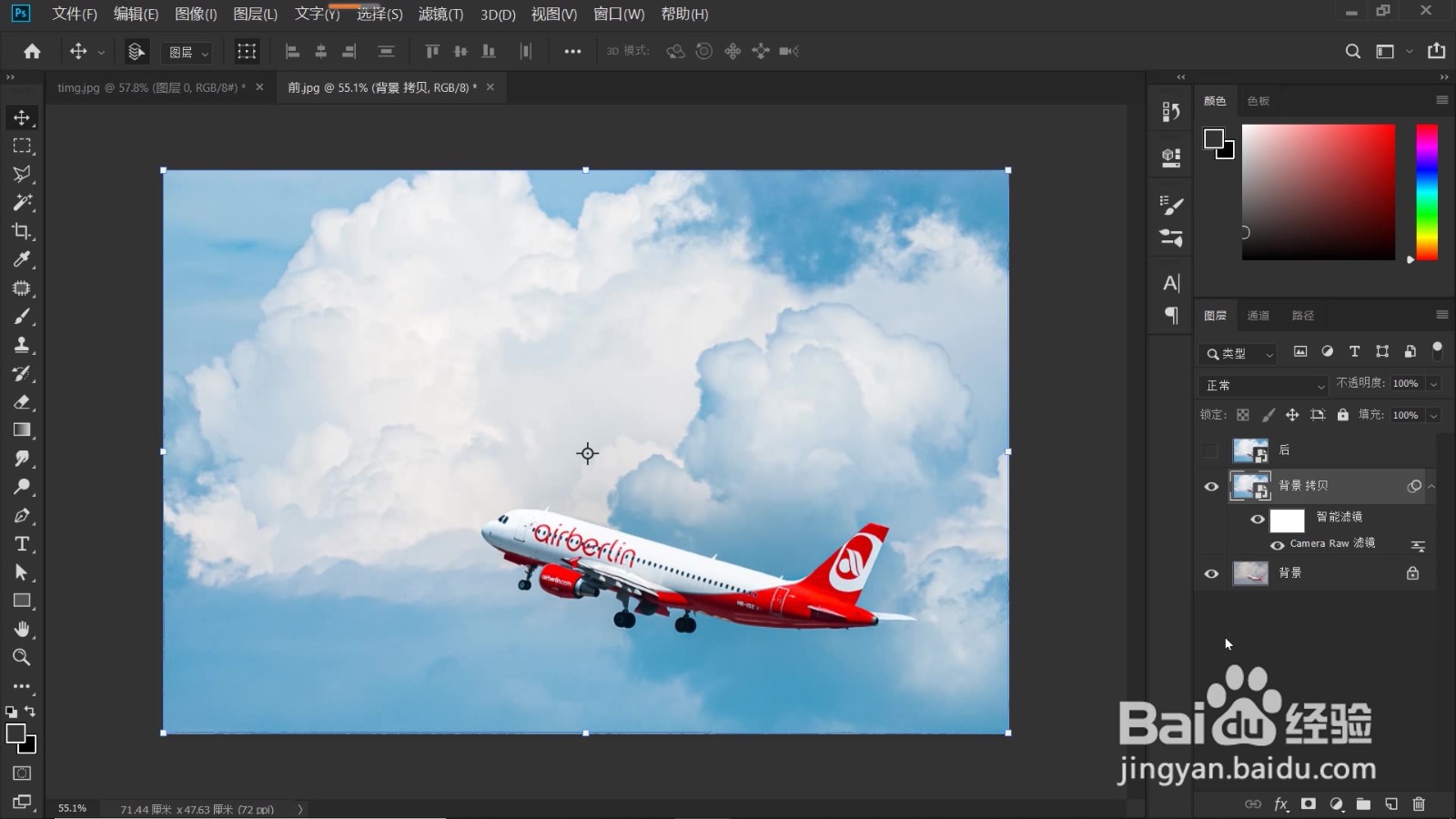This screenshot has width=1456, height=819.
Task: Close the 前.jpg document tab
Action: (490, 87)
